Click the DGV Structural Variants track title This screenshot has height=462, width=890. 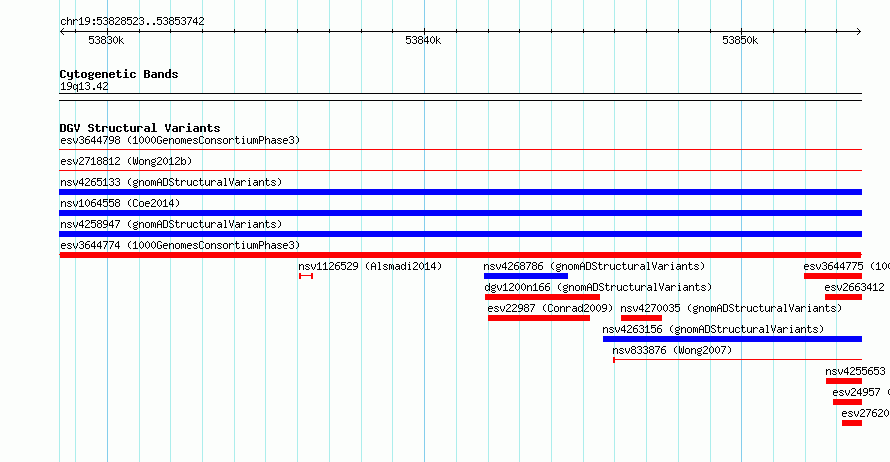point(140,128)
